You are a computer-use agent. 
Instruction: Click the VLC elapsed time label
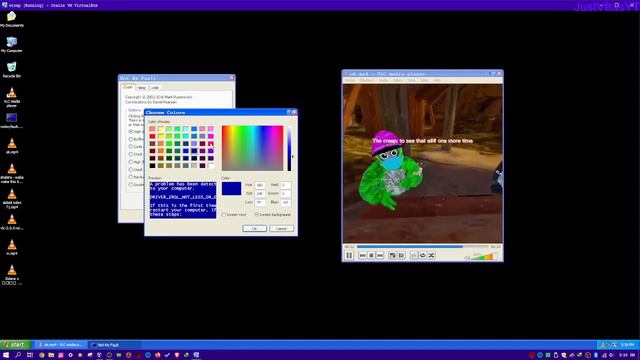349,247
